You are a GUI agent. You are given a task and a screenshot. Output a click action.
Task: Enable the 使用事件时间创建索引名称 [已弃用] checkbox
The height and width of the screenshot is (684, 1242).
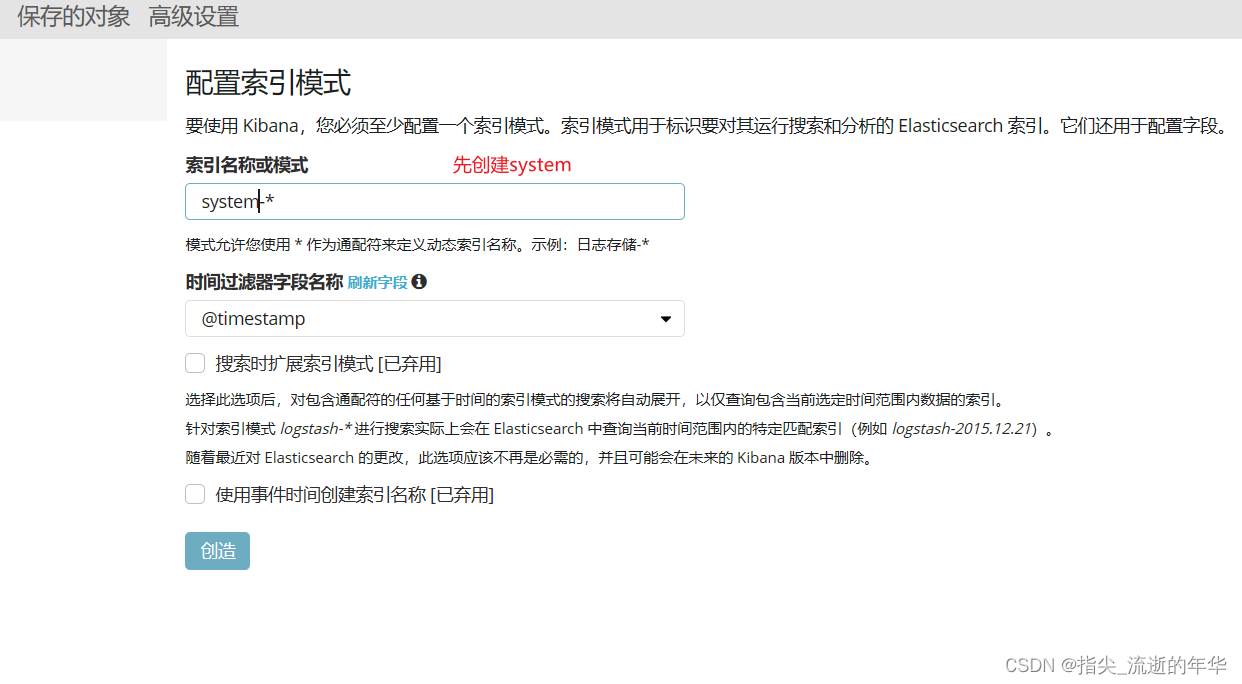coord(195,494)
